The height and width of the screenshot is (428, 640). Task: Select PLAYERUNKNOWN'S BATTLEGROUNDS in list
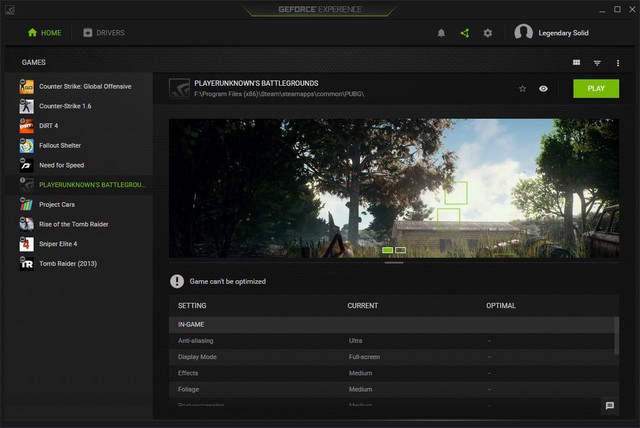[x=80, y=185]
